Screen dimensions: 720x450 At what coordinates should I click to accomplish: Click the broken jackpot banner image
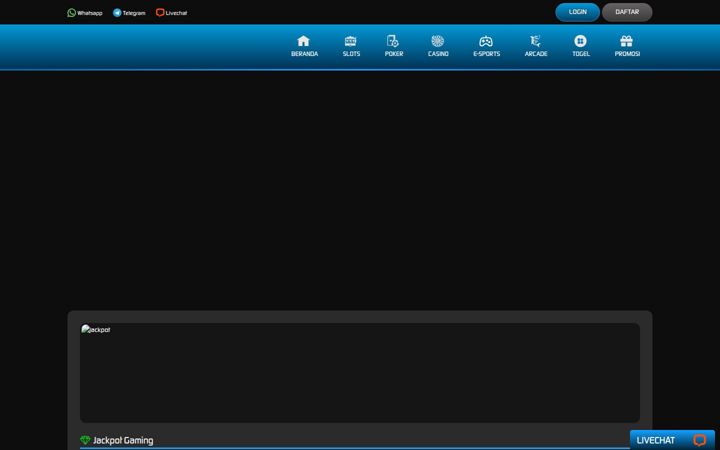tap(360, 373)
